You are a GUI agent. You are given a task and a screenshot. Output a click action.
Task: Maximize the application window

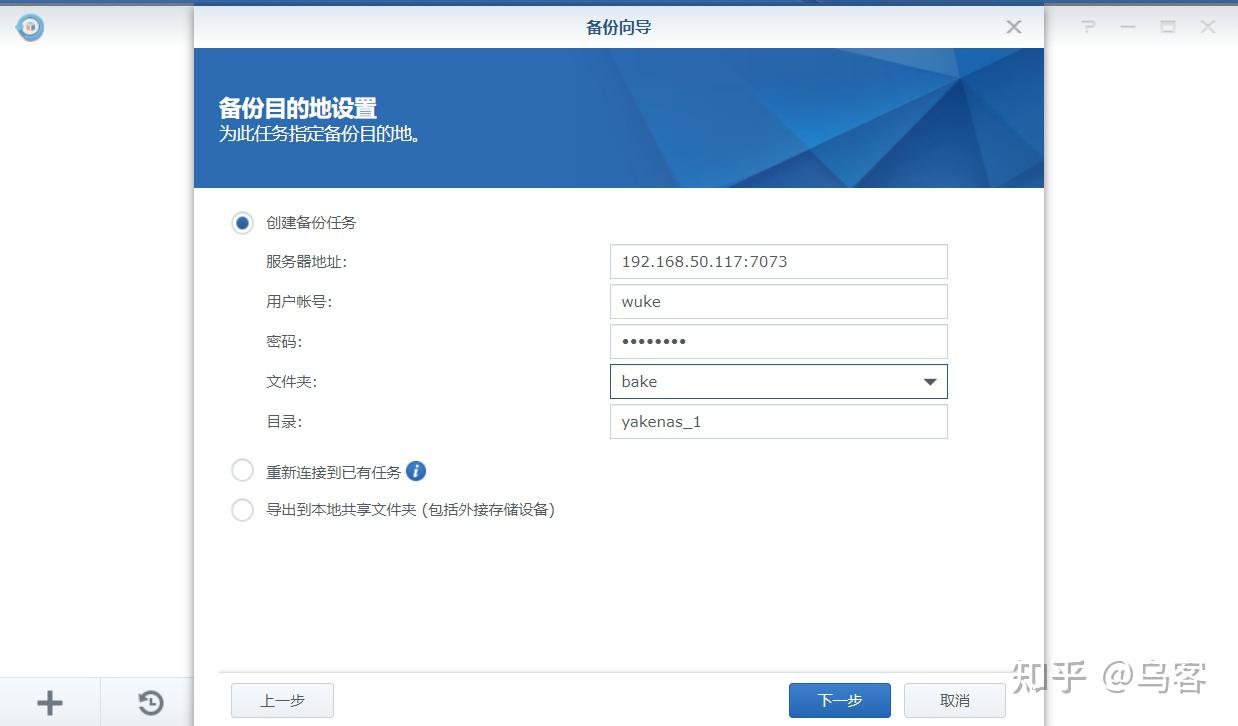(1168, 27)
